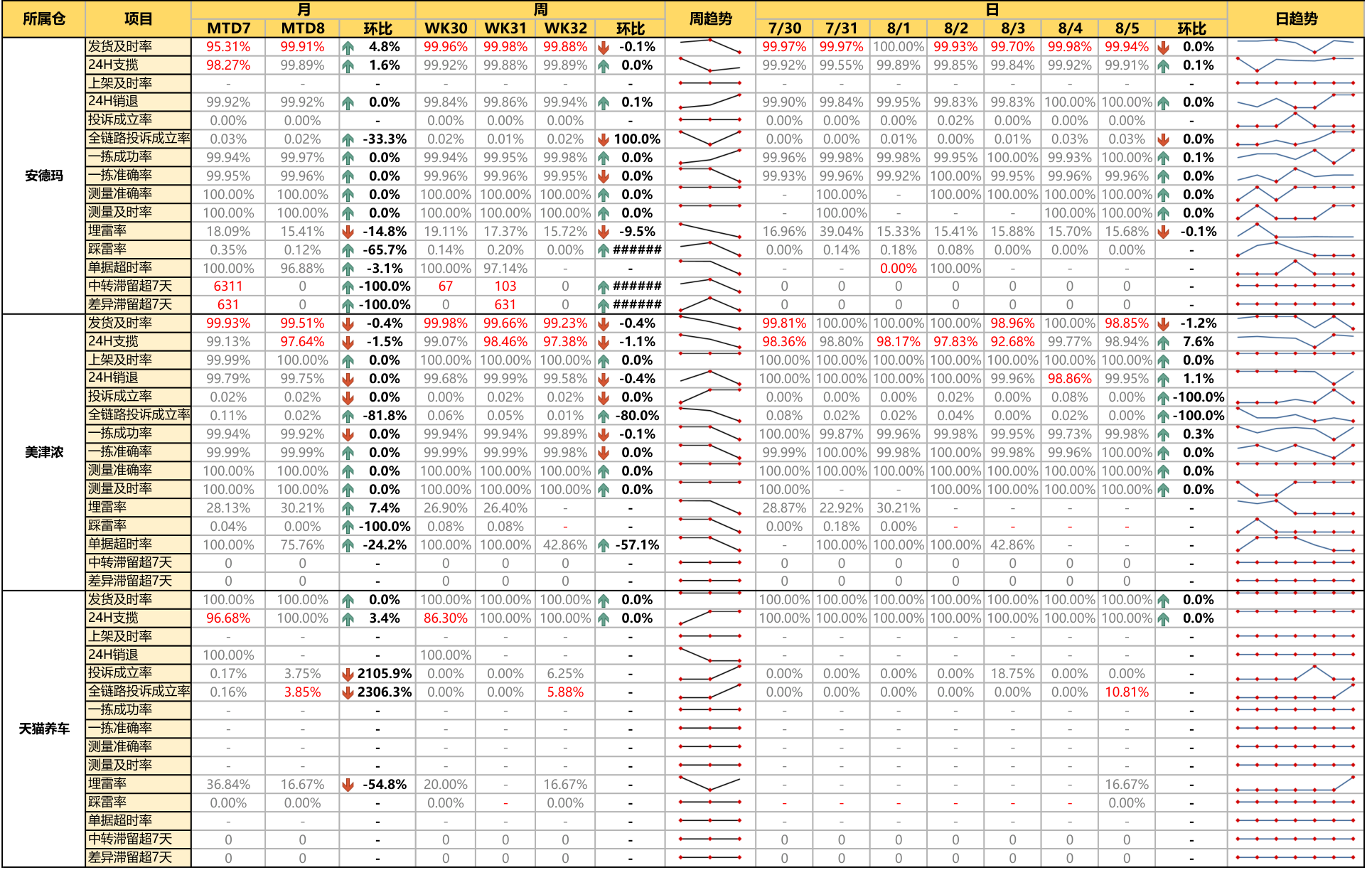Image resolution: width=1372 pixels, height=875 pixels.
Task: Click the red down arrow beside -14.8%
Action: click(x=348, y=232)
